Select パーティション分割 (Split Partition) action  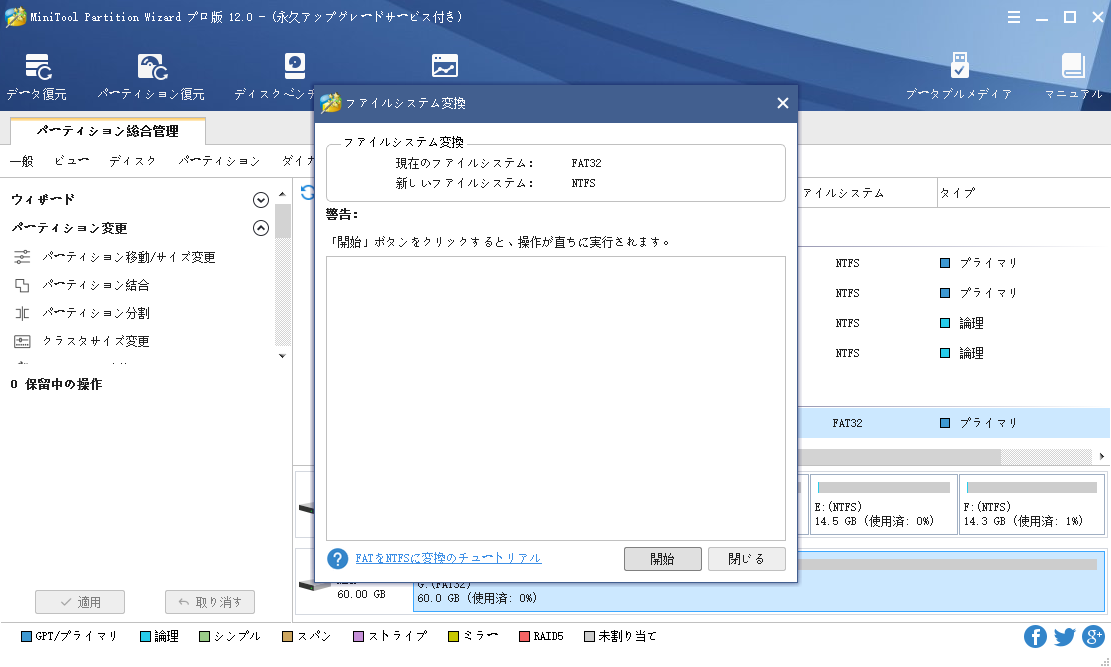coord(95,313)
